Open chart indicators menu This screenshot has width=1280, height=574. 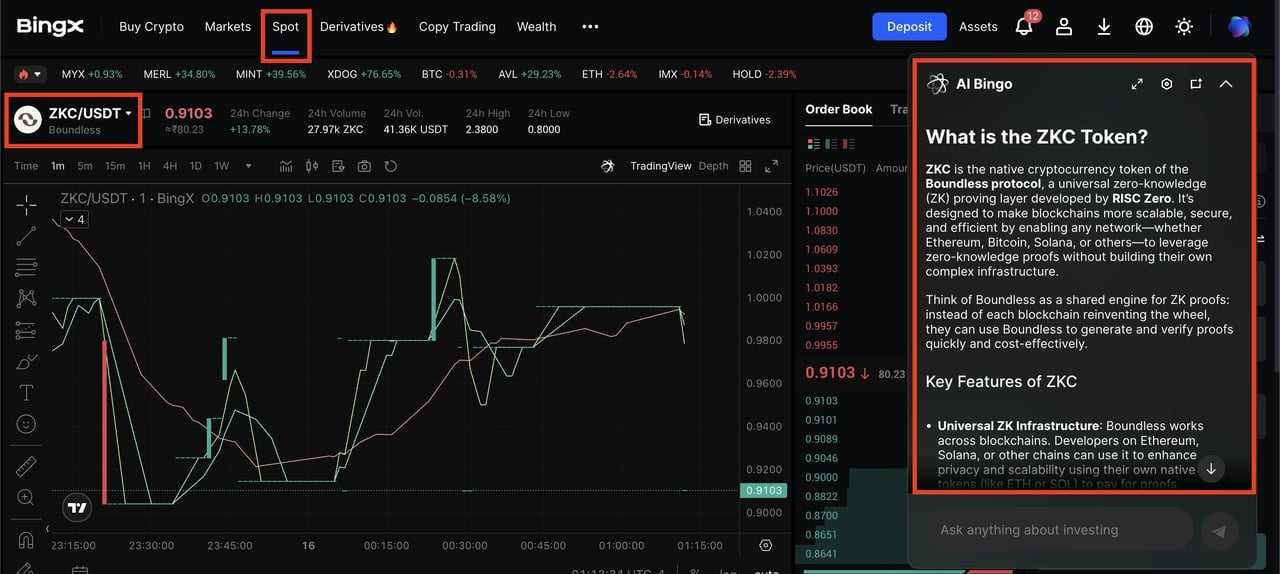coord(286,166)
